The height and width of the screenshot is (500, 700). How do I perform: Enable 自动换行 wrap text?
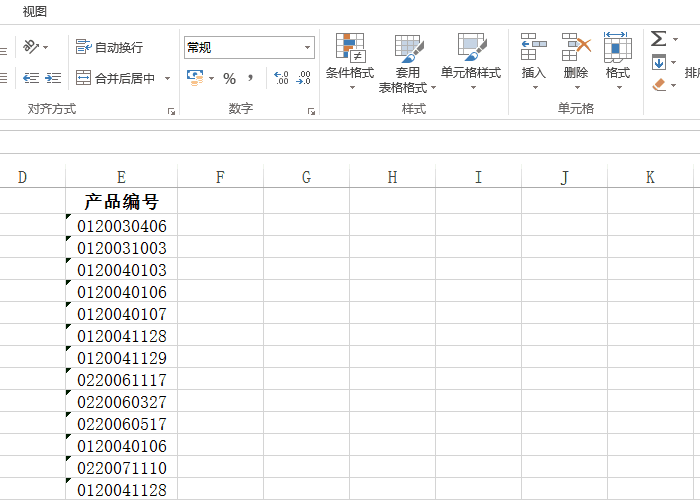(x=109, y=47)
